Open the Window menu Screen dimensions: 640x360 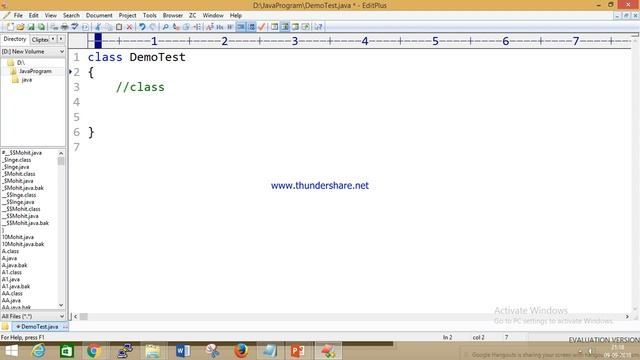(213, 16)
